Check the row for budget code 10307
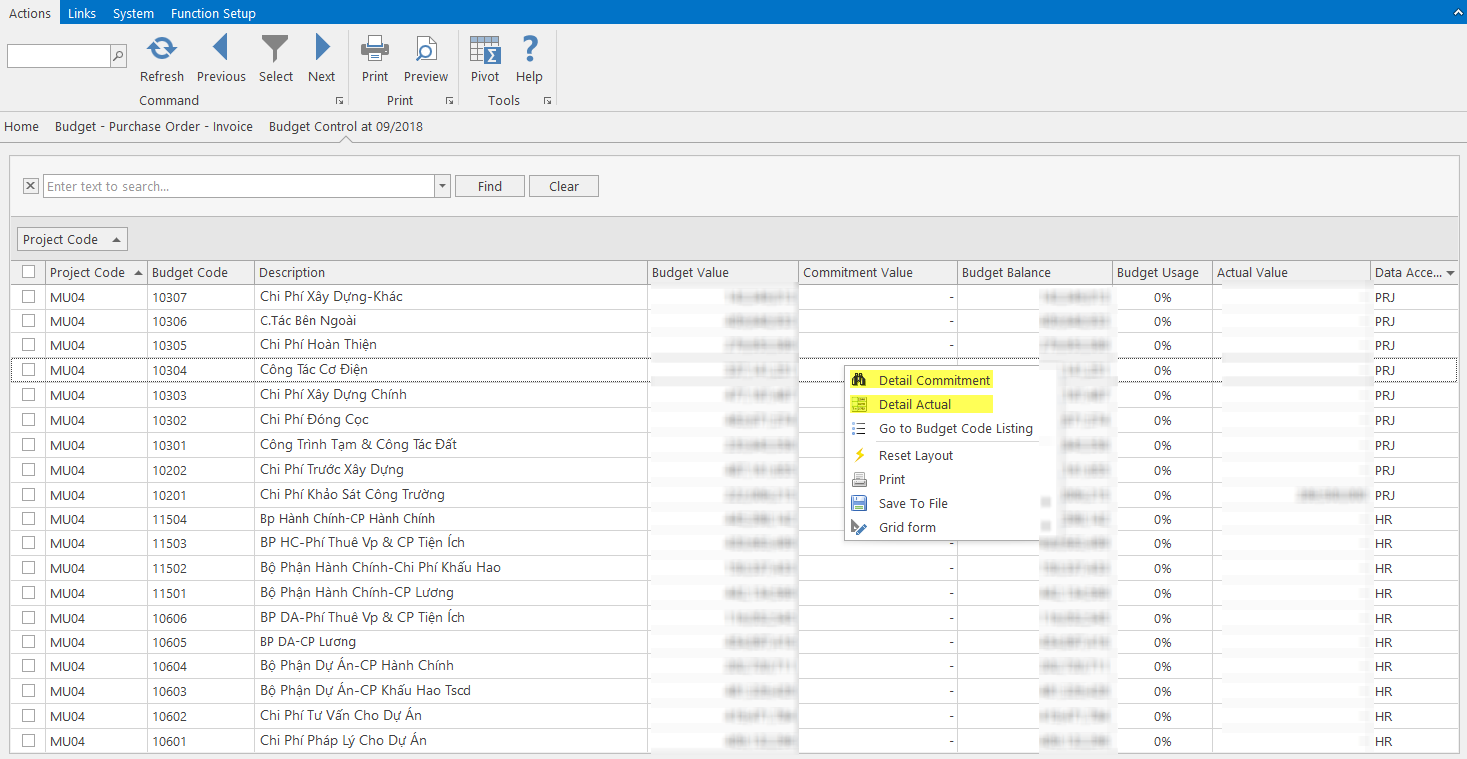Viewport: 1467px width, 759px height. pos(28,296)
